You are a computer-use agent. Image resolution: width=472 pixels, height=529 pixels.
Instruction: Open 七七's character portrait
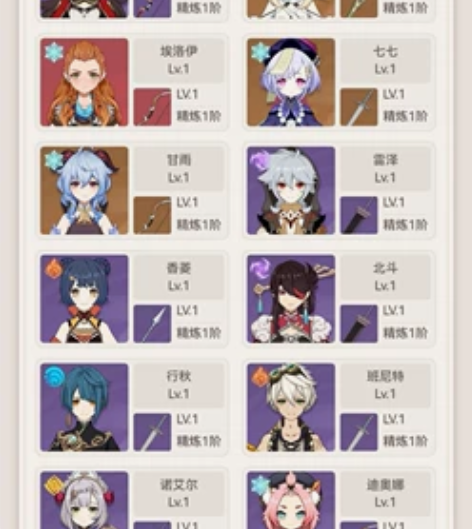(x=291, y=82)
